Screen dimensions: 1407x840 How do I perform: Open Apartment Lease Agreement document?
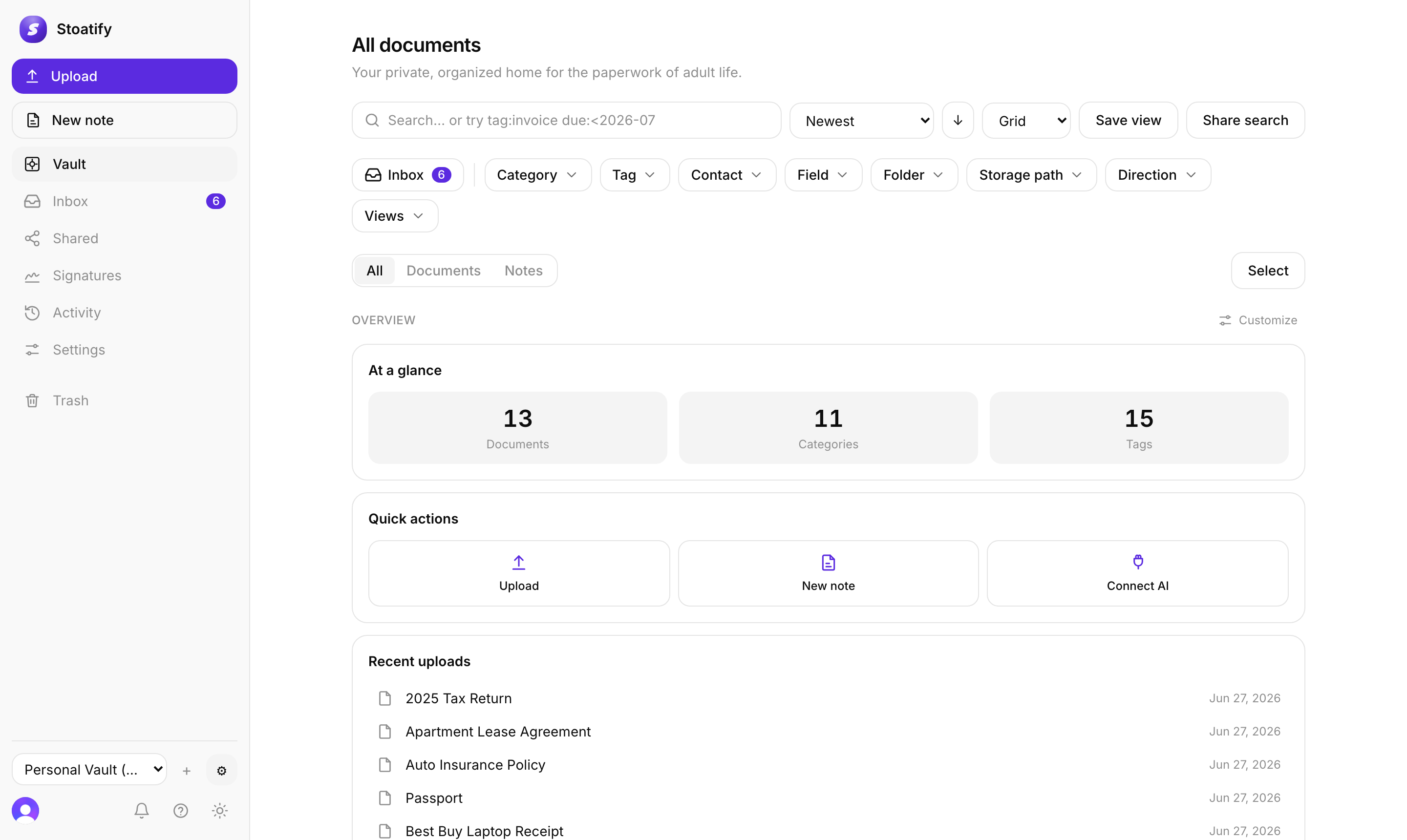(x=829, y=731)
